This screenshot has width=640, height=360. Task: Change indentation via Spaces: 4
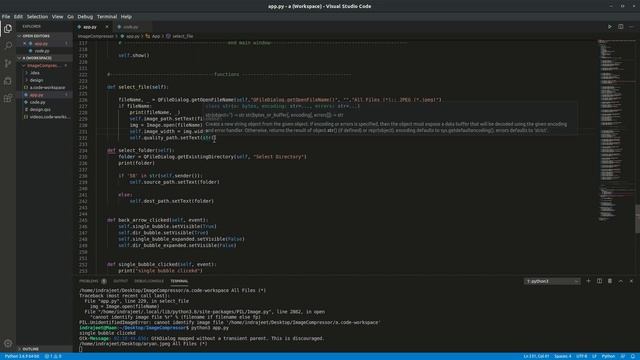click(562, 356)
